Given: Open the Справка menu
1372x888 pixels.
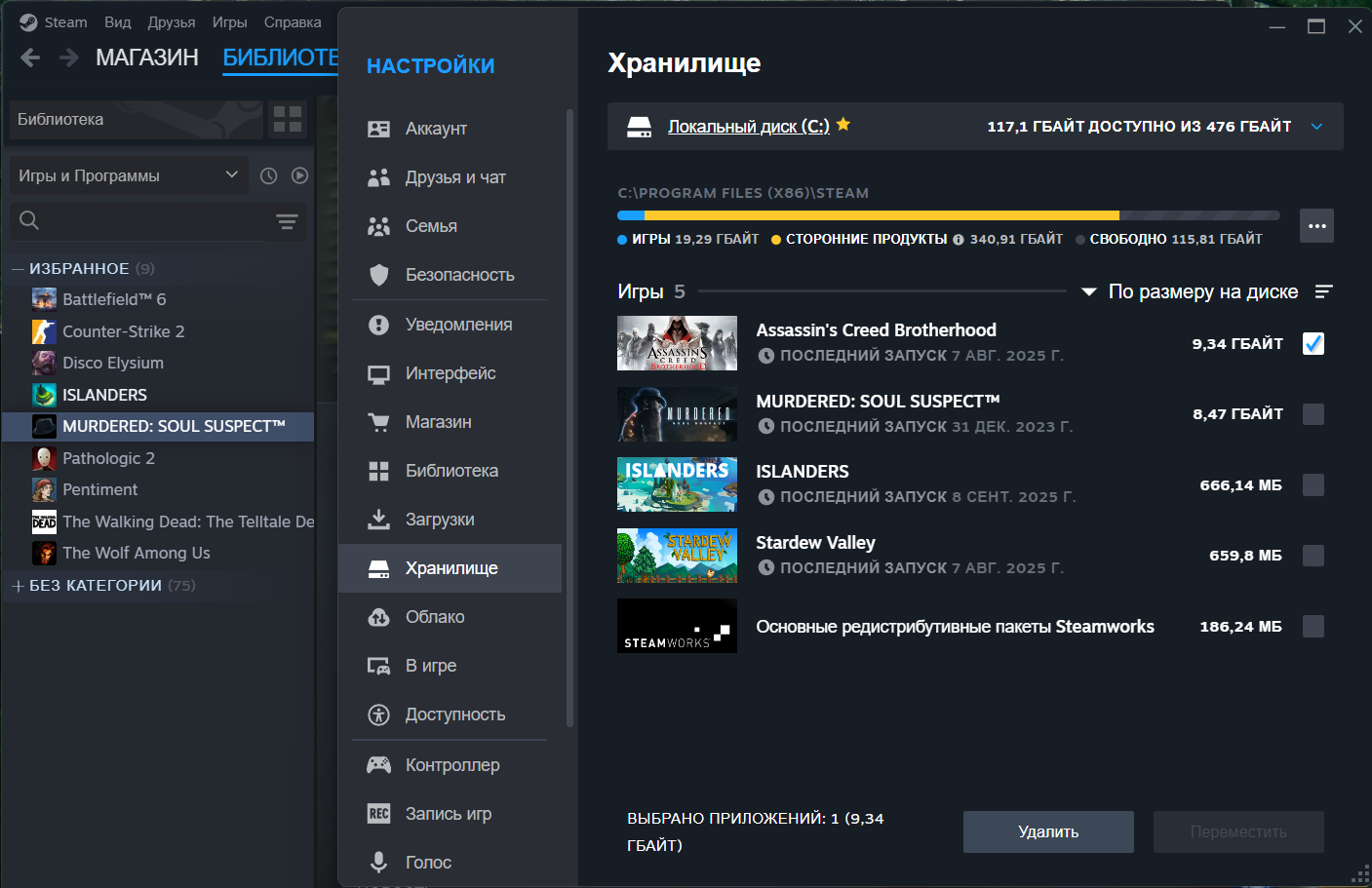Looking at the screenshot, I should pos(293,22).
